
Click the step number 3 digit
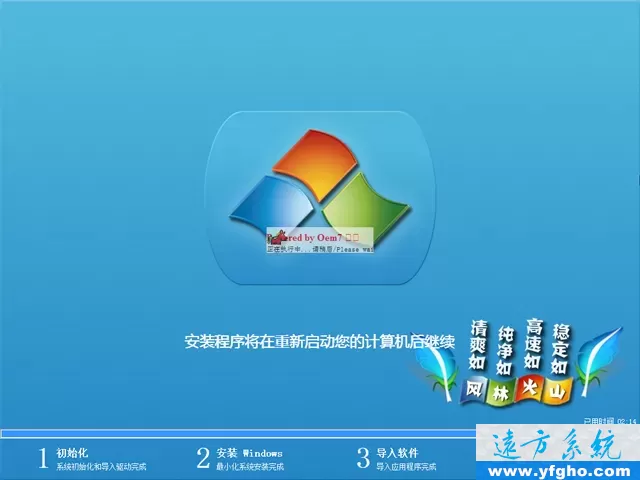(x=363, y=458)
